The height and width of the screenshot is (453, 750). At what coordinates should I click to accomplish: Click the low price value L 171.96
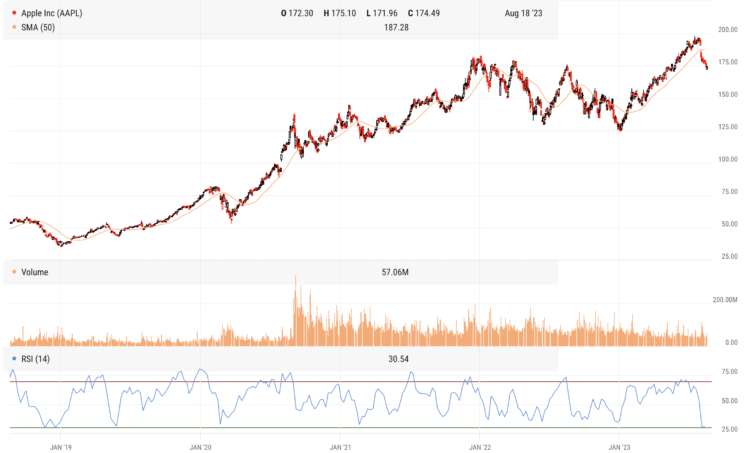(x=382, y=13)
